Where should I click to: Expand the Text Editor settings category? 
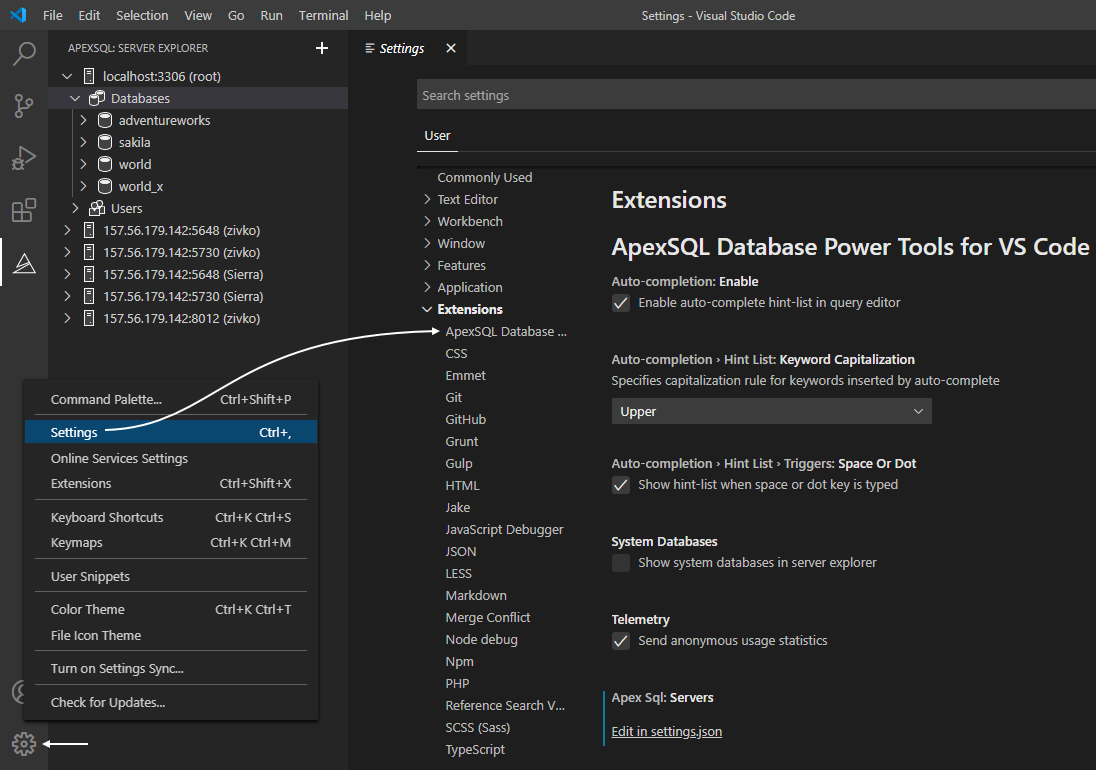coord(427,200)
